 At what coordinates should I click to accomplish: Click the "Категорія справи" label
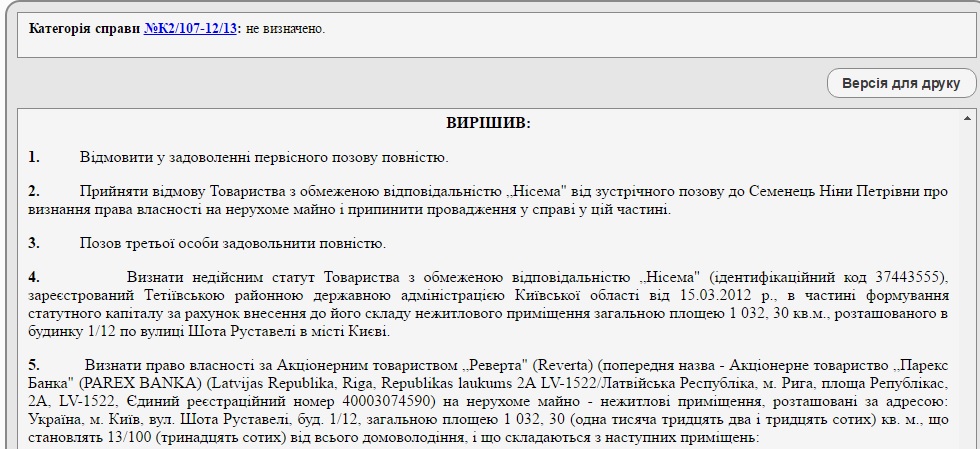(x=85, y=28)
